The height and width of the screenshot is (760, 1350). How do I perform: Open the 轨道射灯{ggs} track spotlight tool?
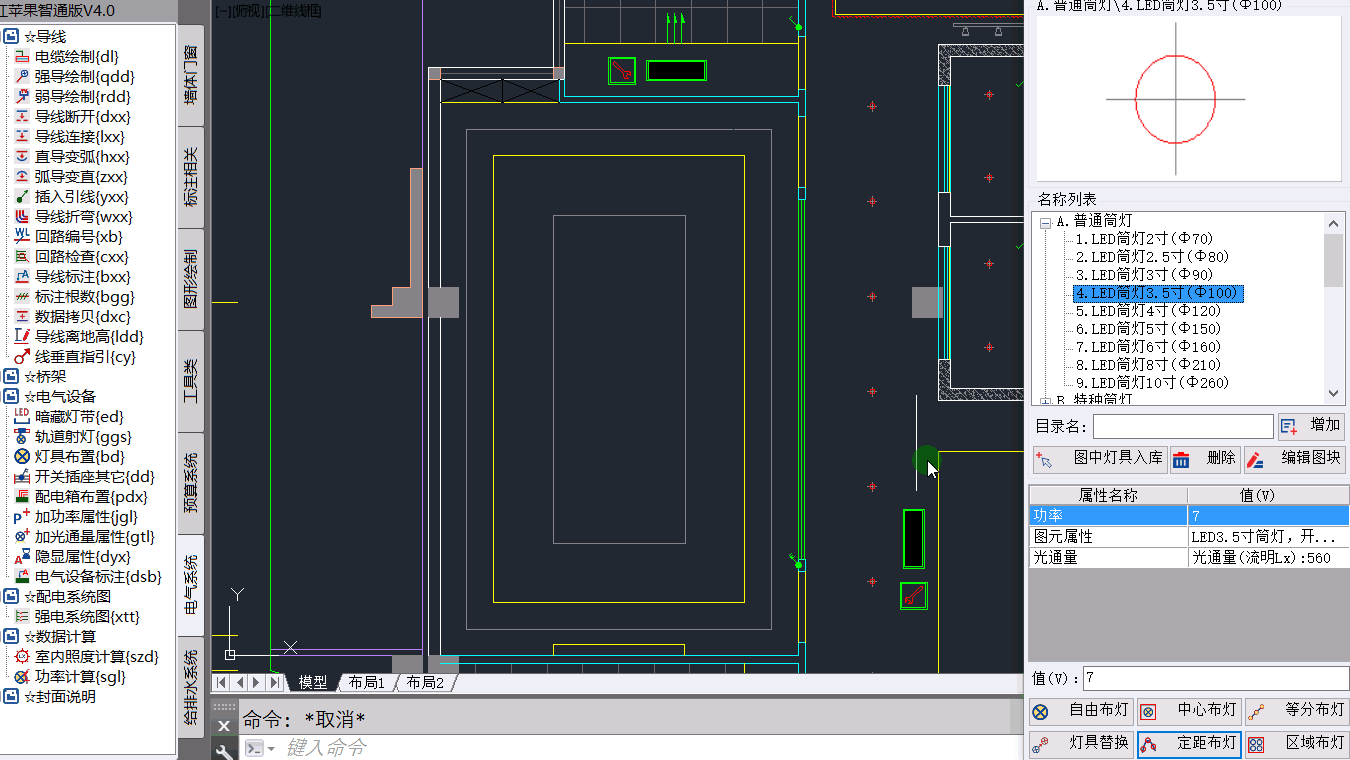22,437
